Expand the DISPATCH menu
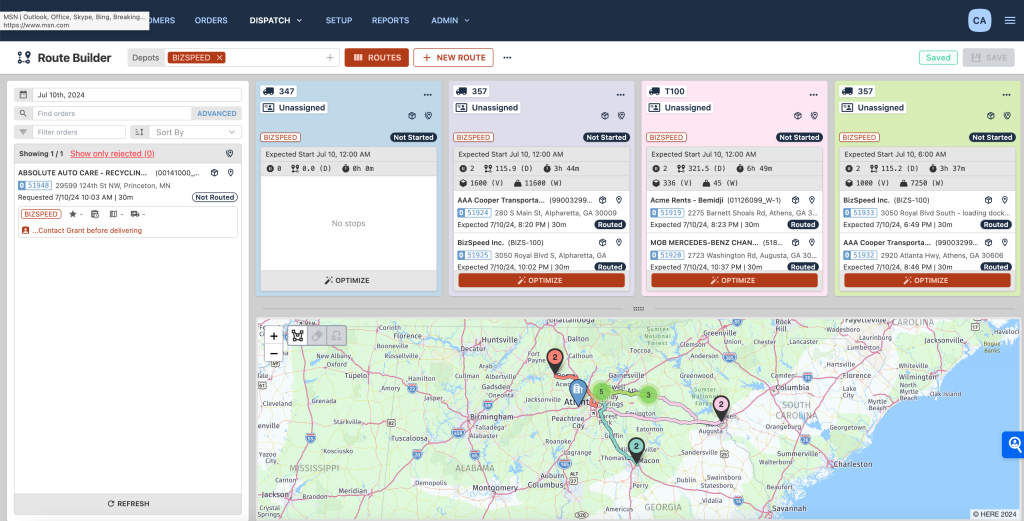This screenshot has height=521, width=1024. click(276, 20)
